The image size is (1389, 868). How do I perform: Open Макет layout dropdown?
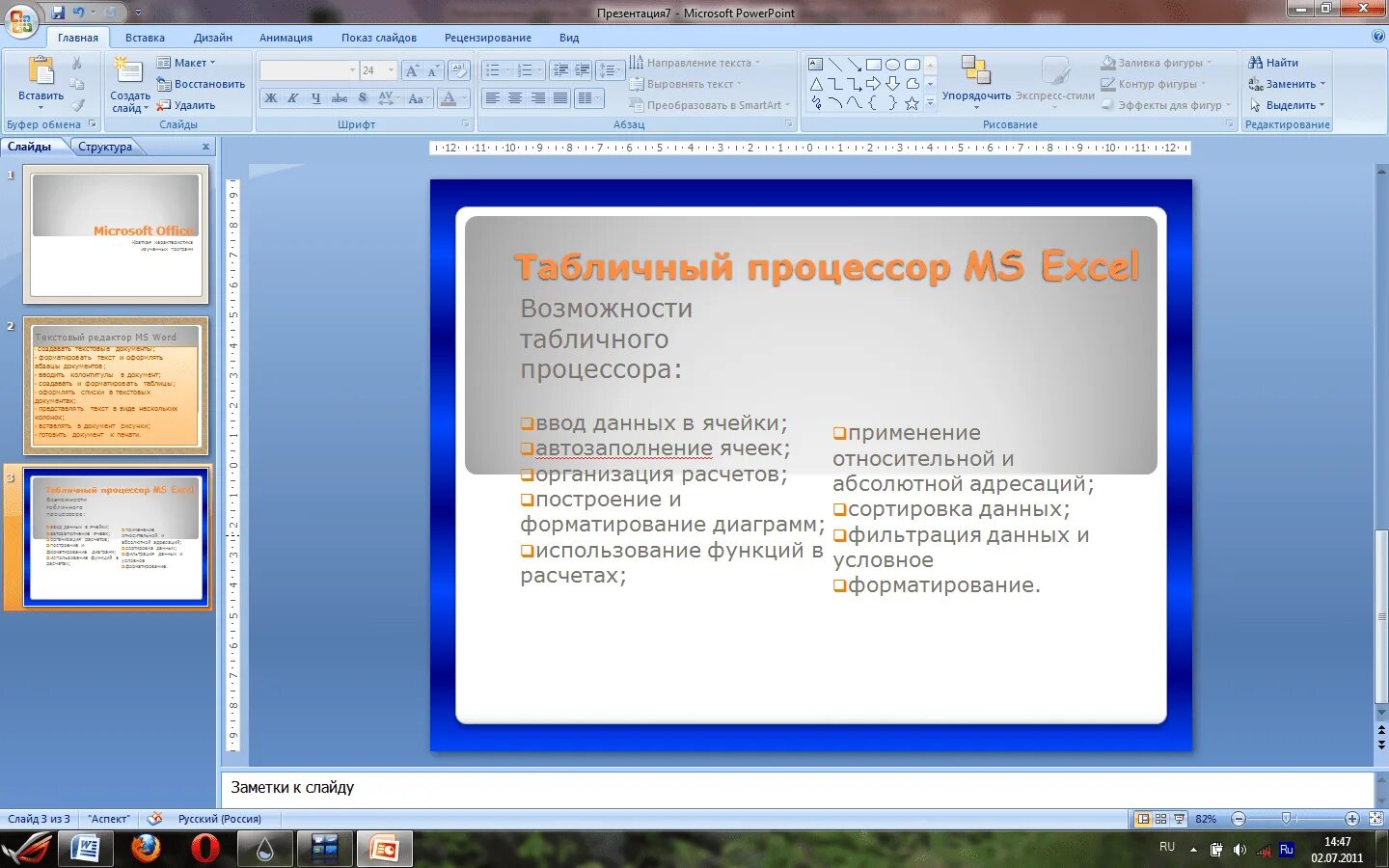pyautogui.click(x=187, y=63)
